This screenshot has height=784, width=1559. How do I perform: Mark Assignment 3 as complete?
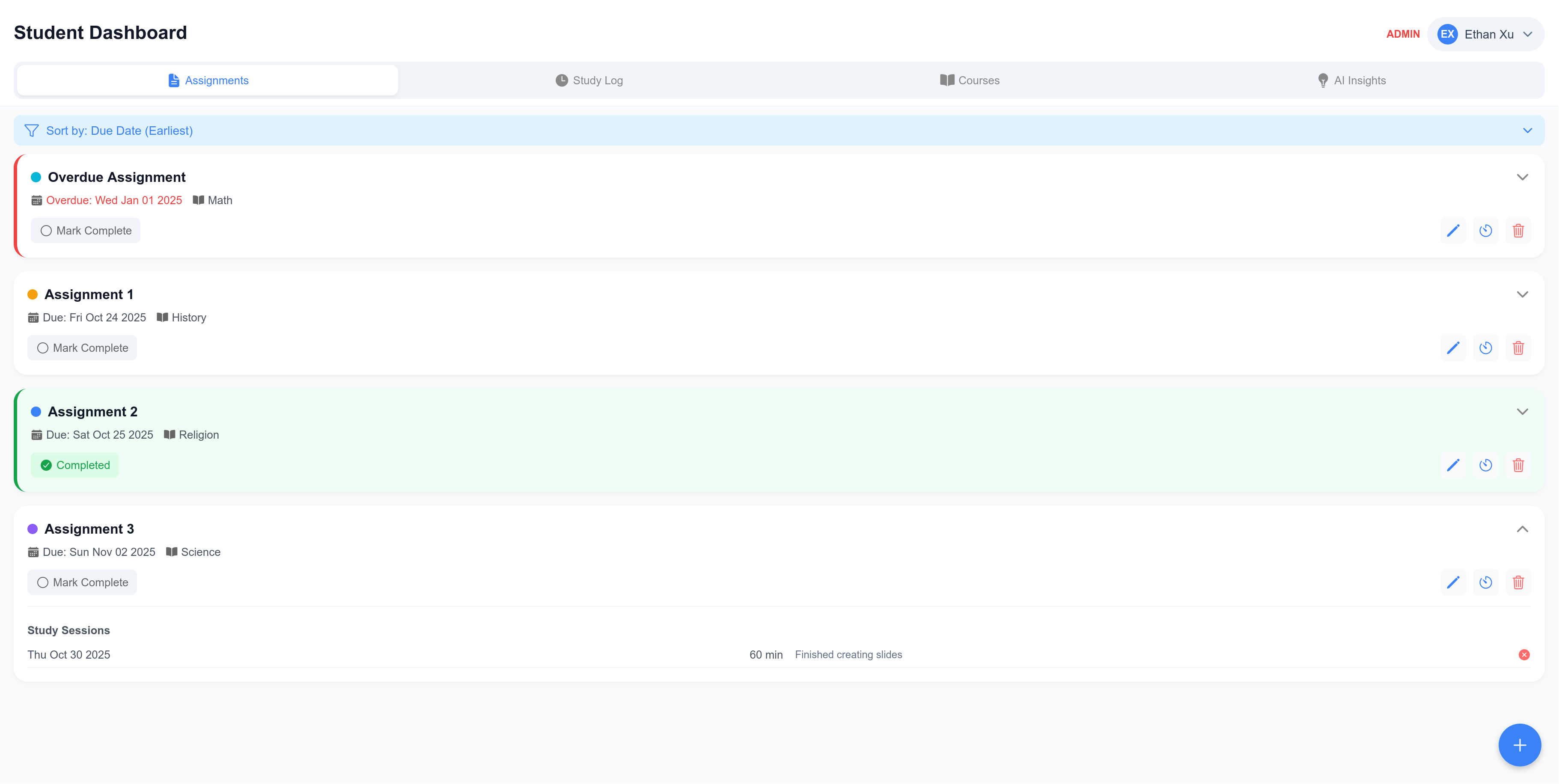pyautogui.click(x=82, y=582)
